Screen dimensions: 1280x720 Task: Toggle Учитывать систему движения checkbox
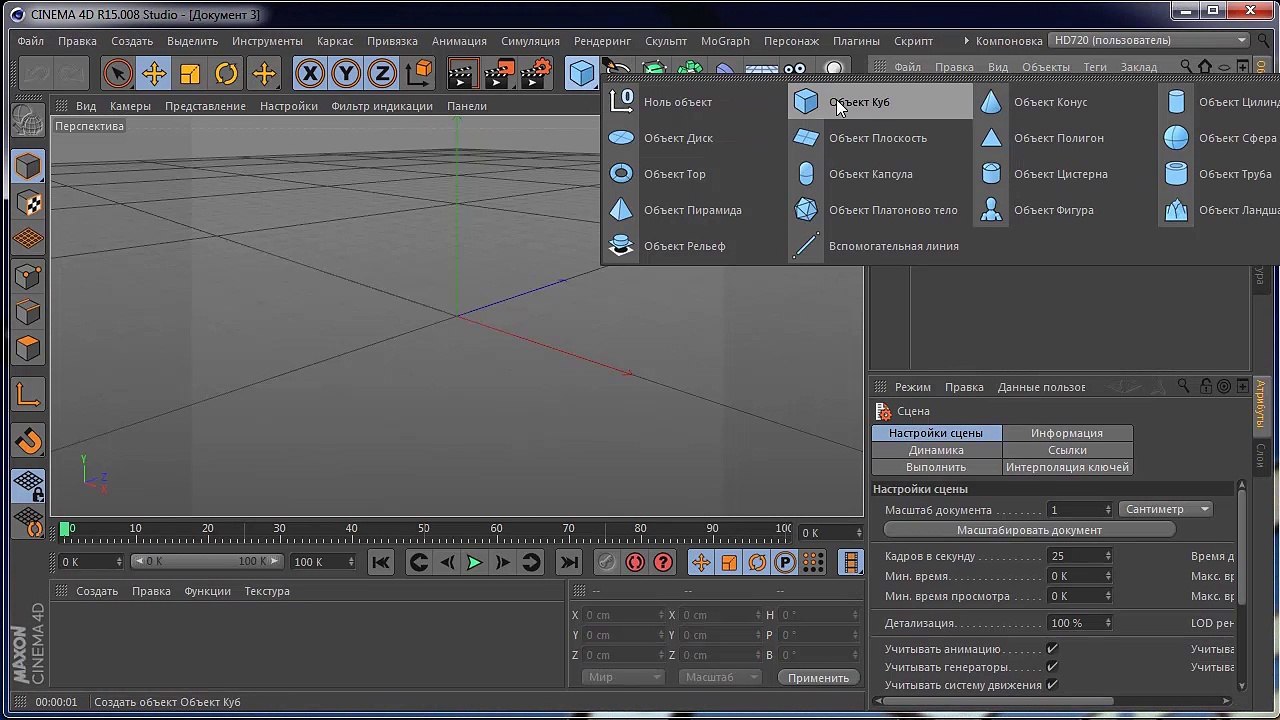1052,685
